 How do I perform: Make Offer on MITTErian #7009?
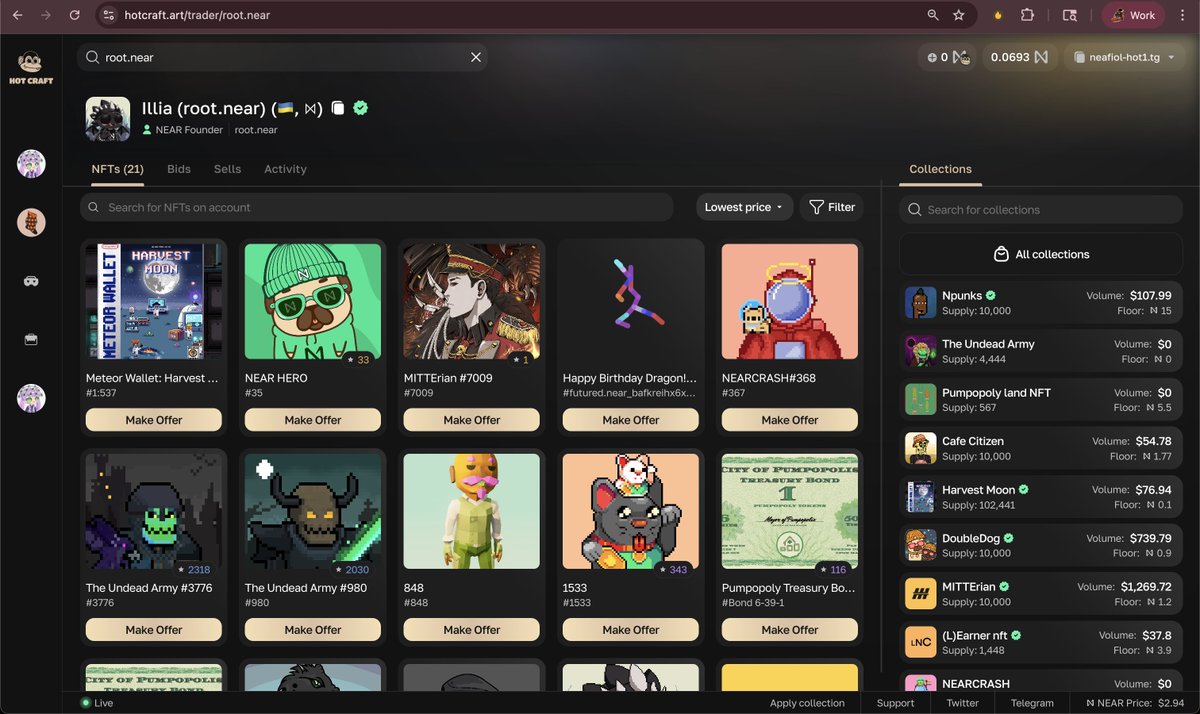(472, 420)
